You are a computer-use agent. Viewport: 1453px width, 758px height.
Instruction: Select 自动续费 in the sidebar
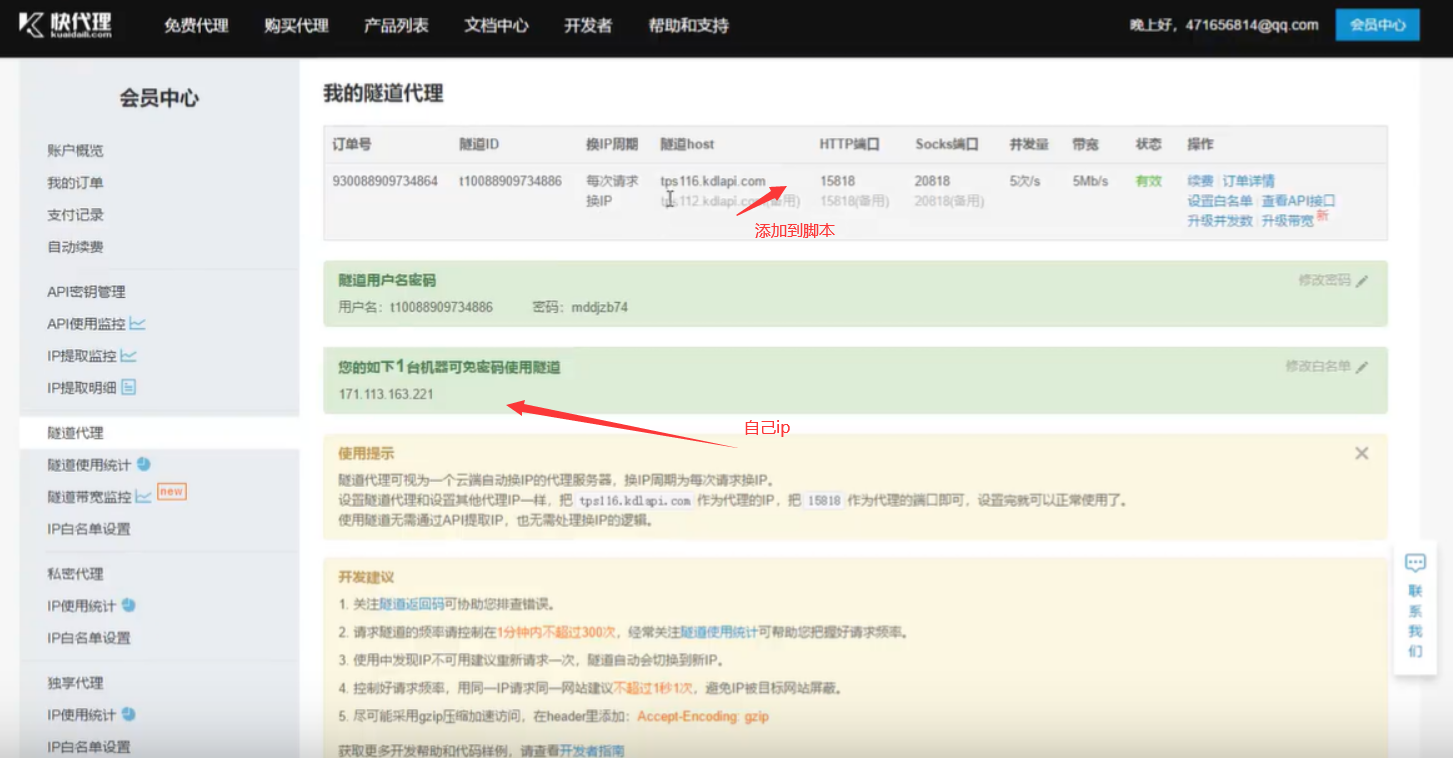[x=75, y=247]
